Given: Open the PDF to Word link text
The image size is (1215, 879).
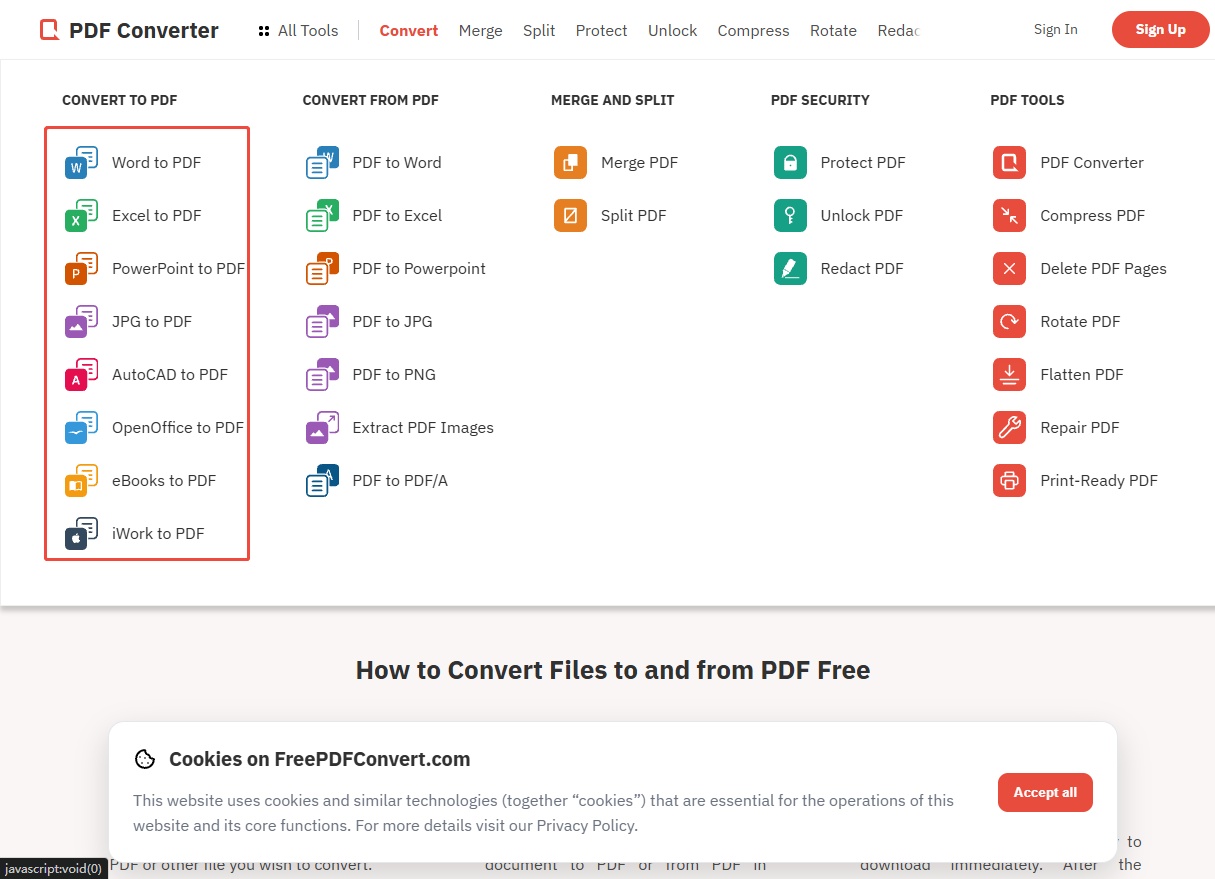Looking at the screenshot, I should 396,162.
